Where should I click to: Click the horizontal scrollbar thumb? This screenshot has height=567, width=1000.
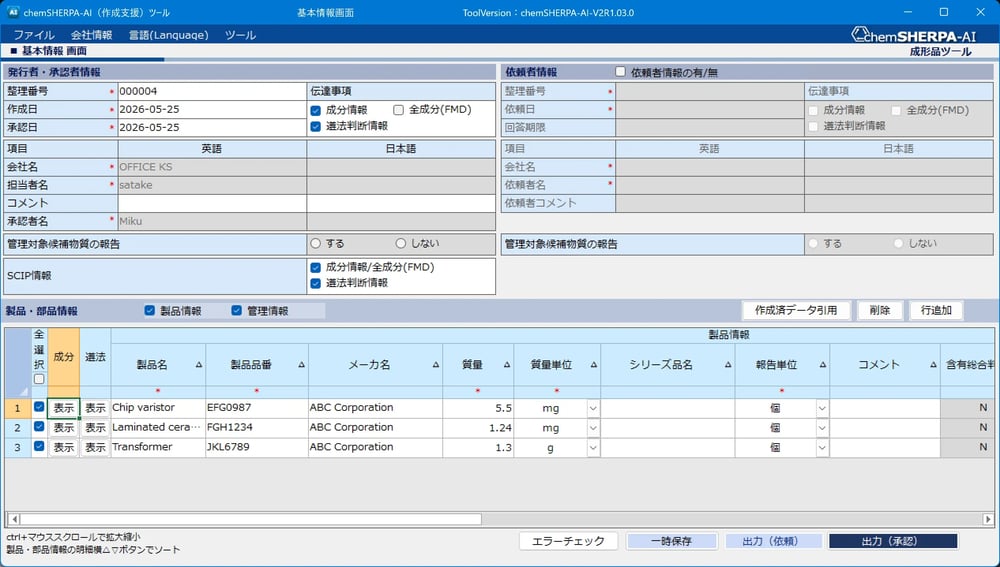(251, 519)
